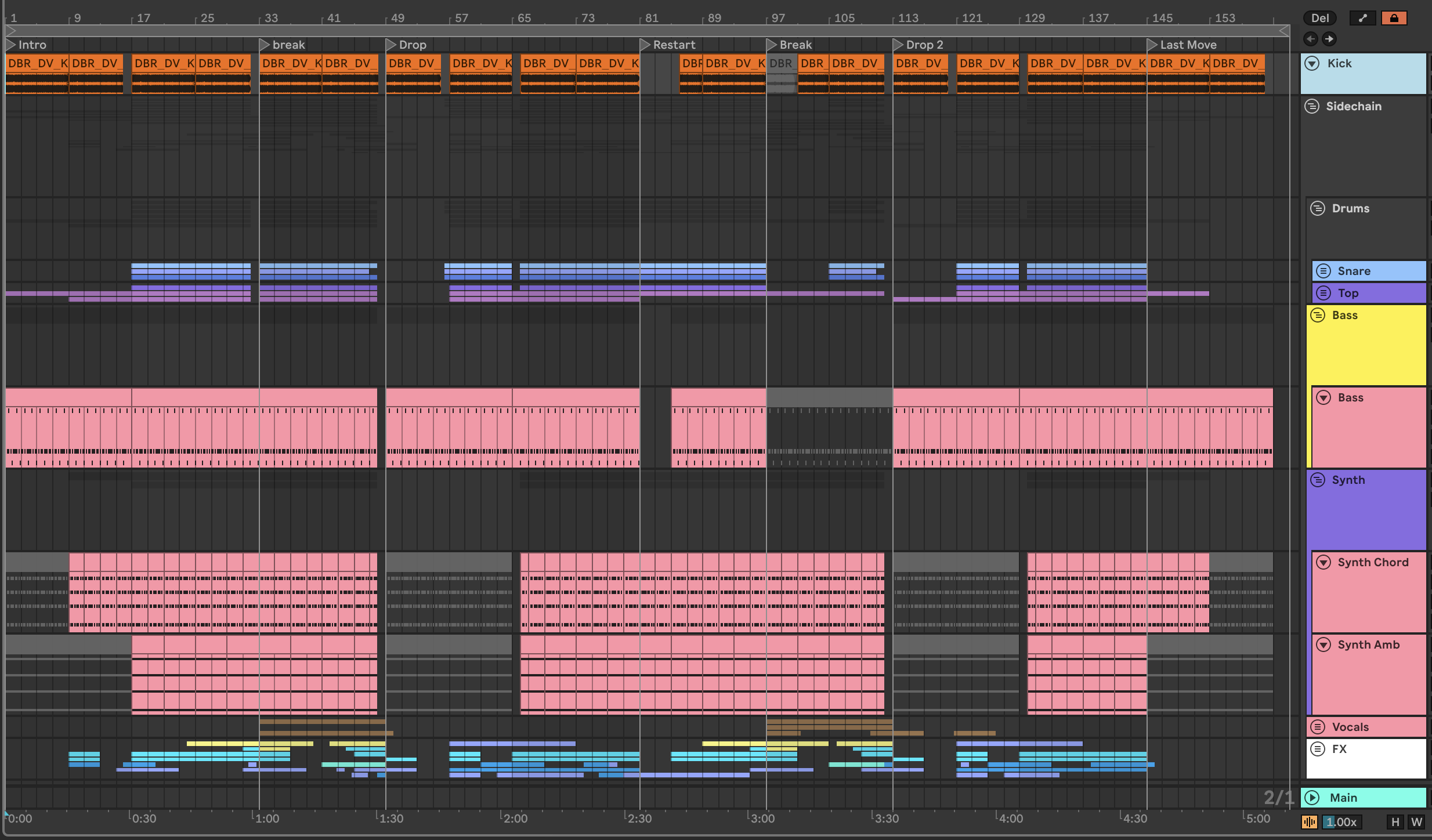This screenshot has width=1432, height=840.
Task: Click the Drums group fold icon
Action: tap(1318, 208)
